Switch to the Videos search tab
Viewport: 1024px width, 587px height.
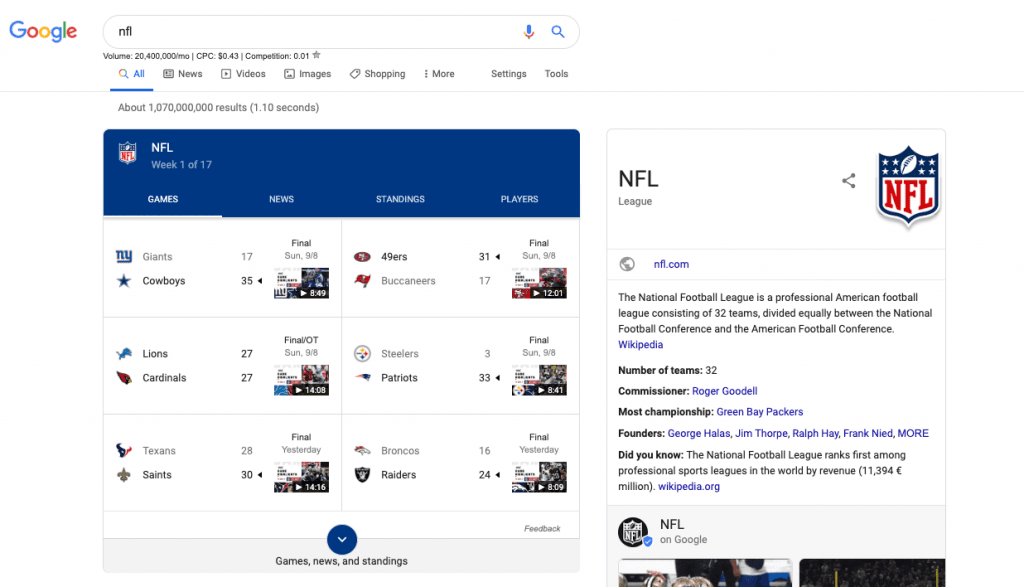pos(244,74)
